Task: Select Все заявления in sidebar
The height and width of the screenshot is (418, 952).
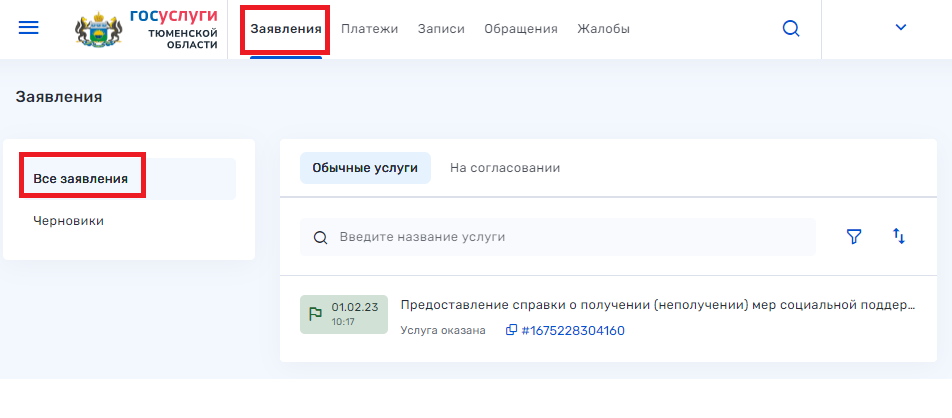Action: [x=81, y=179]
